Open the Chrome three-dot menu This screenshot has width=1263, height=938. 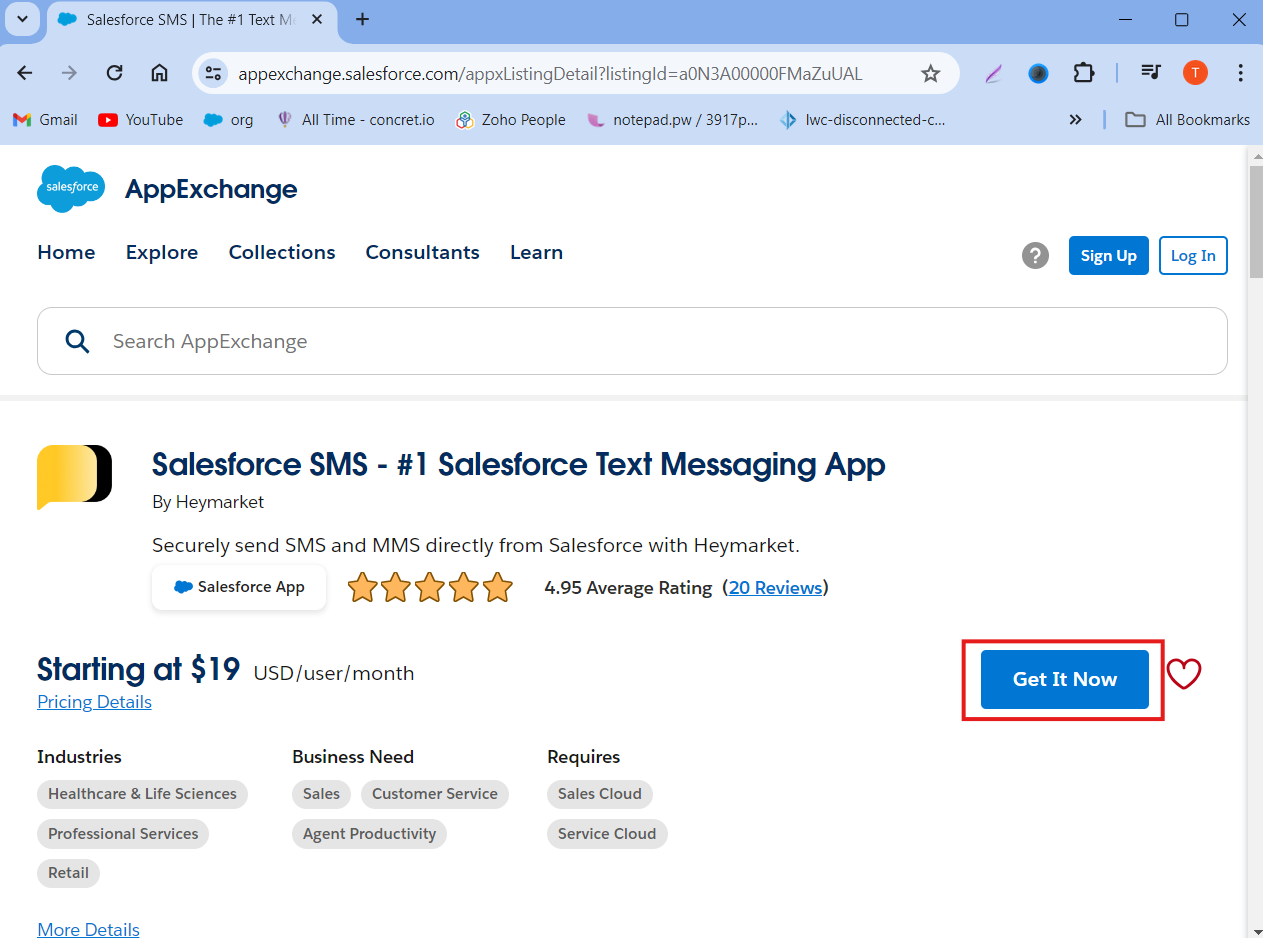pyautogui.click(x=1240, y=73)
